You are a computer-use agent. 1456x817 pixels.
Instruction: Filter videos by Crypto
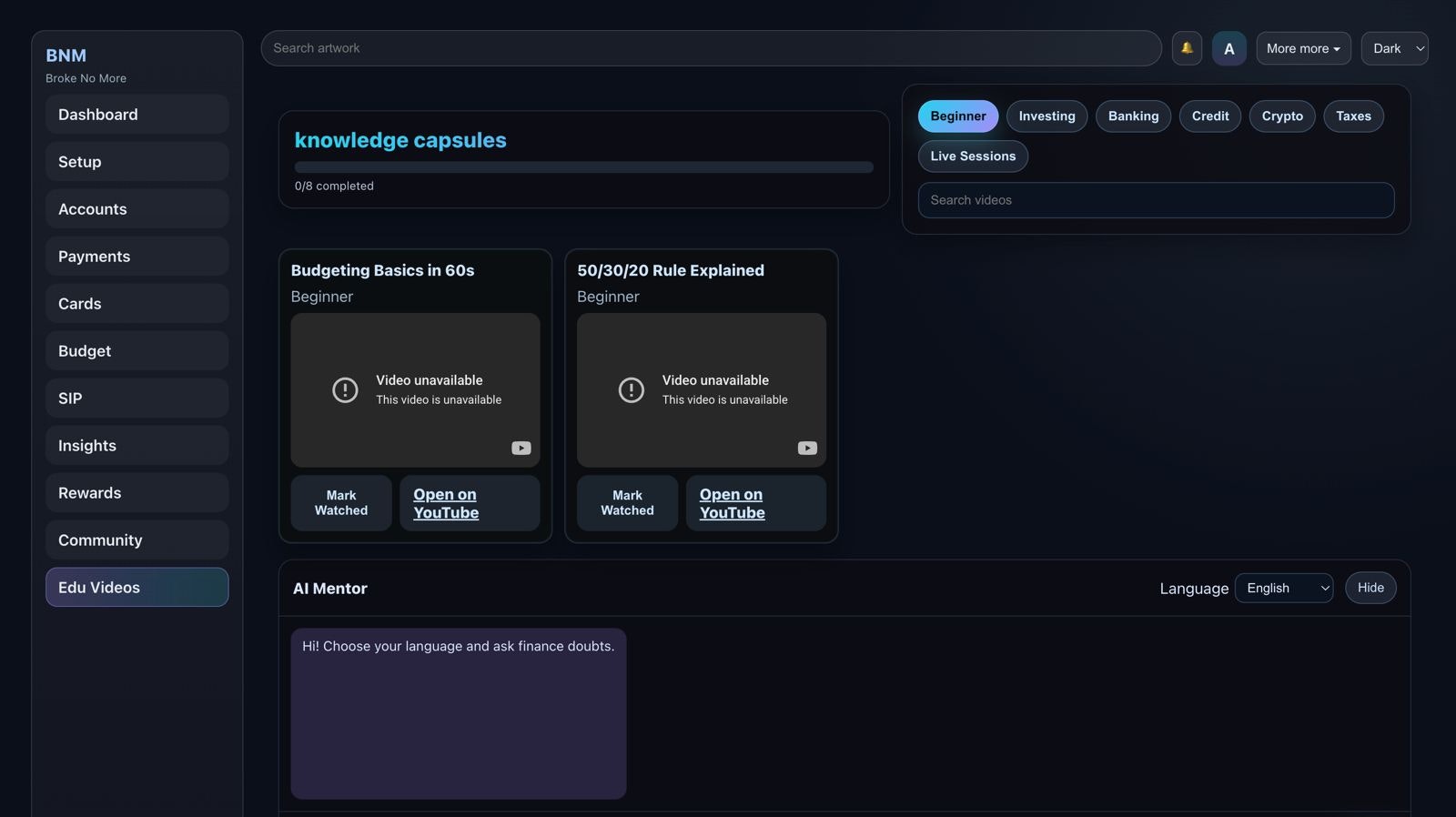1282,116
